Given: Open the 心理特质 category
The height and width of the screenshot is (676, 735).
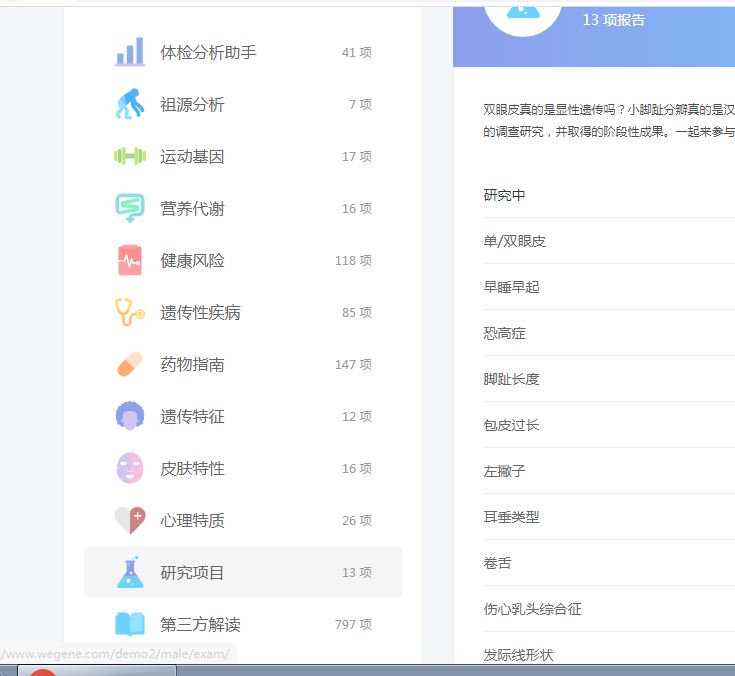Looking at the screenshot, I should click(x=243, y=520).
